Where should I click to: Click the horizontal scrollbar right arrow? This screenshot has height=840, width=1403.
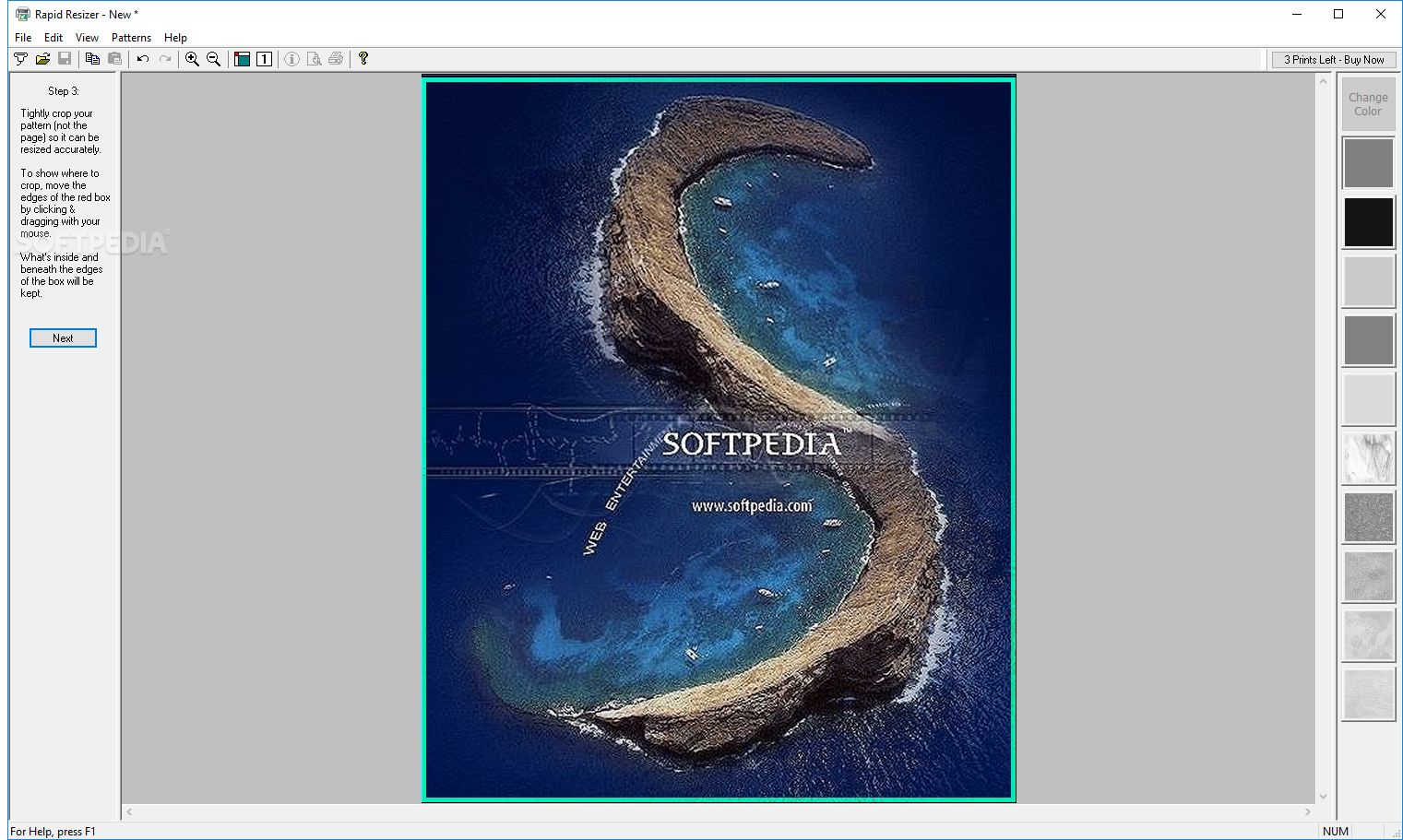[x=1308, y=812]
